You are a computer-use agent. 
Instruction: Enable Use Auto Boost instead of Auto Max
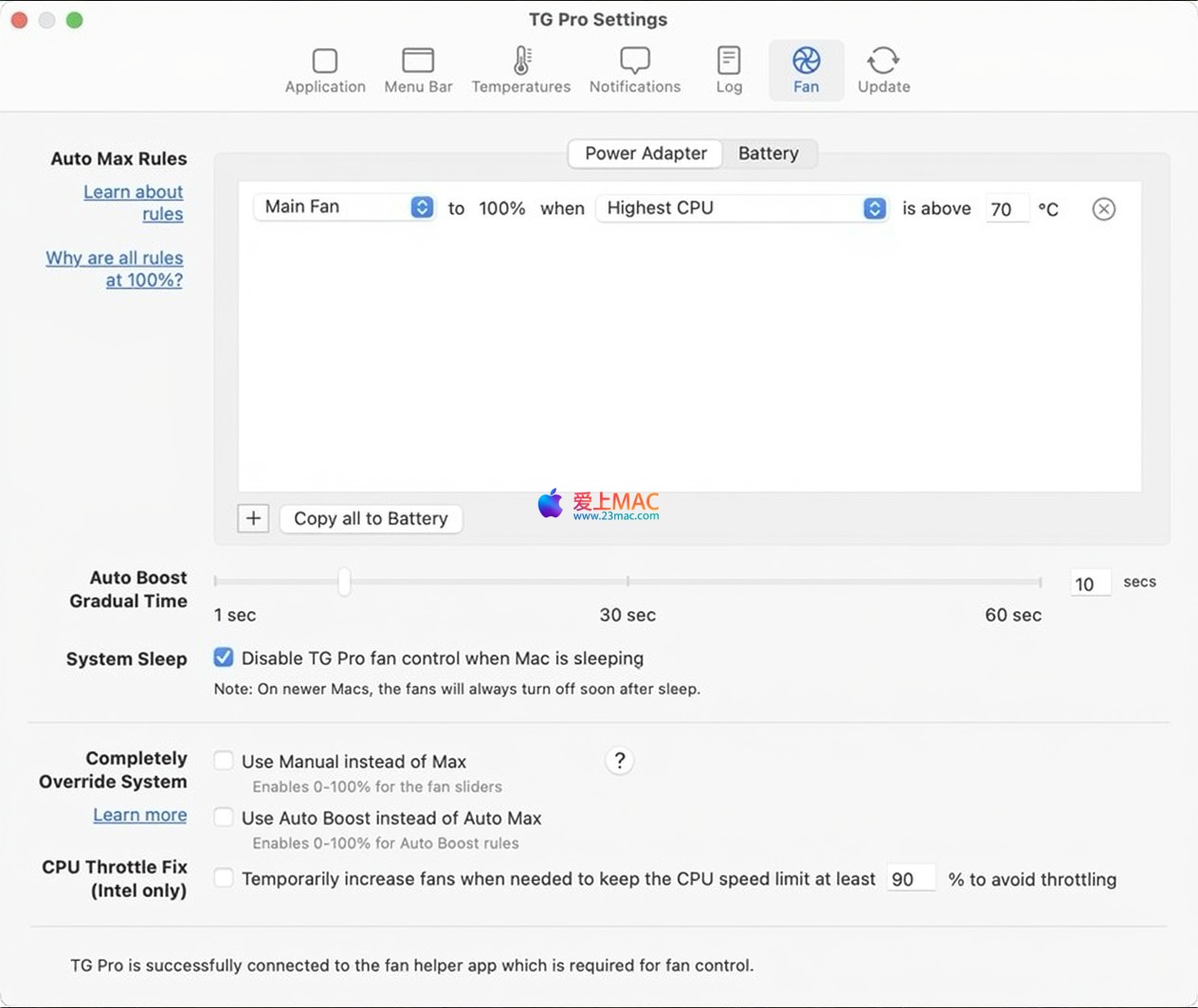(224, 817)
